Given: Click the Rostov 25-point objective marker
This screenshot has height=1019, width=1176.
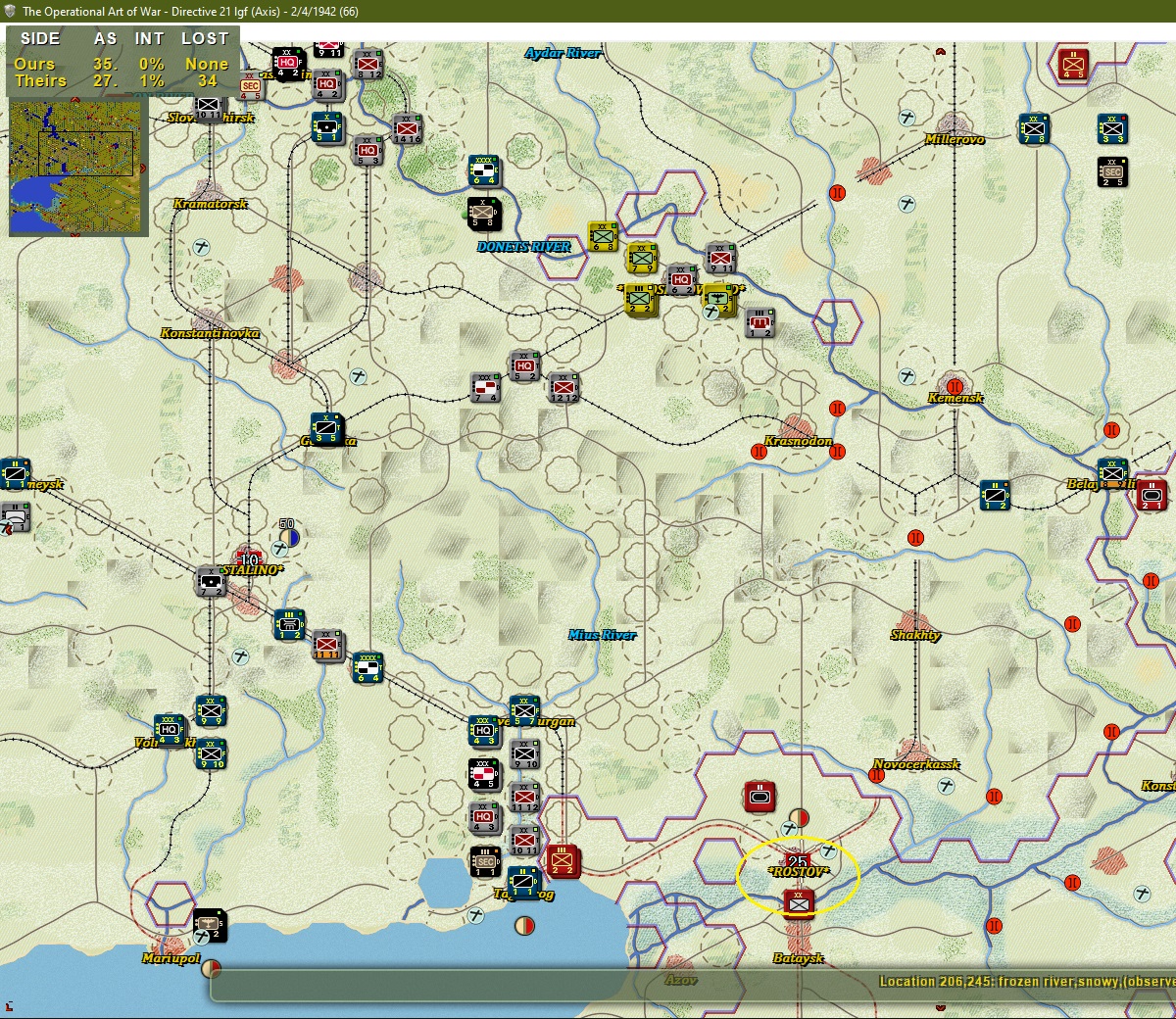Looking at the screenshot, I should pyautogui.click(x=798, y=861).
